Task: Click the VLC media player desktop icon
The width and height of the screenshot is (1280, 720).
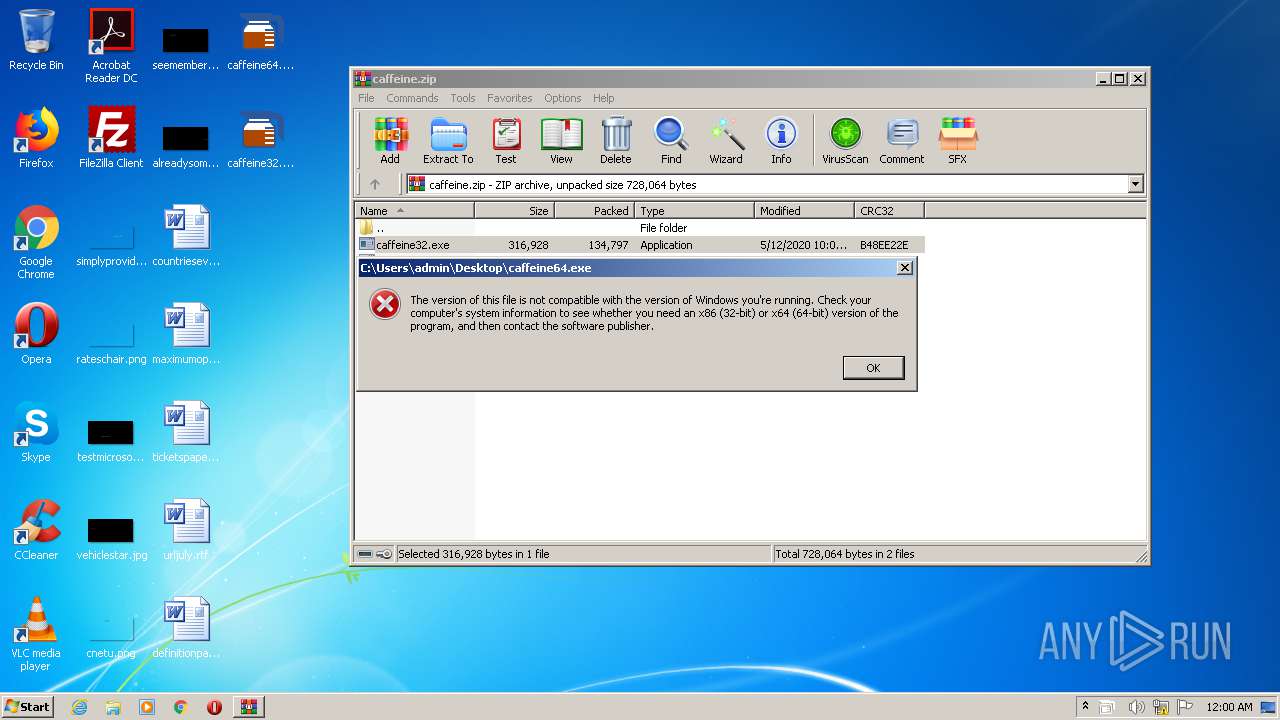Action: pyautogui.click(x=36, y=634)
